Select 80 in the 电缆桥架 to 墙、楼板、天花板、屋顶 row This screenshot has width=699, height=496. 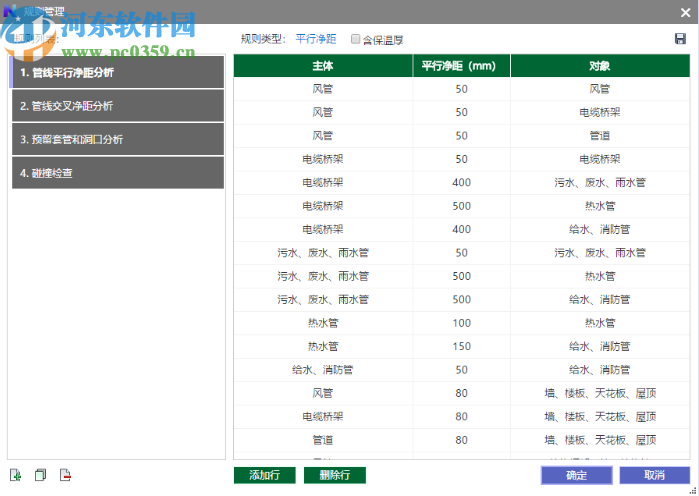coord(461,417)
